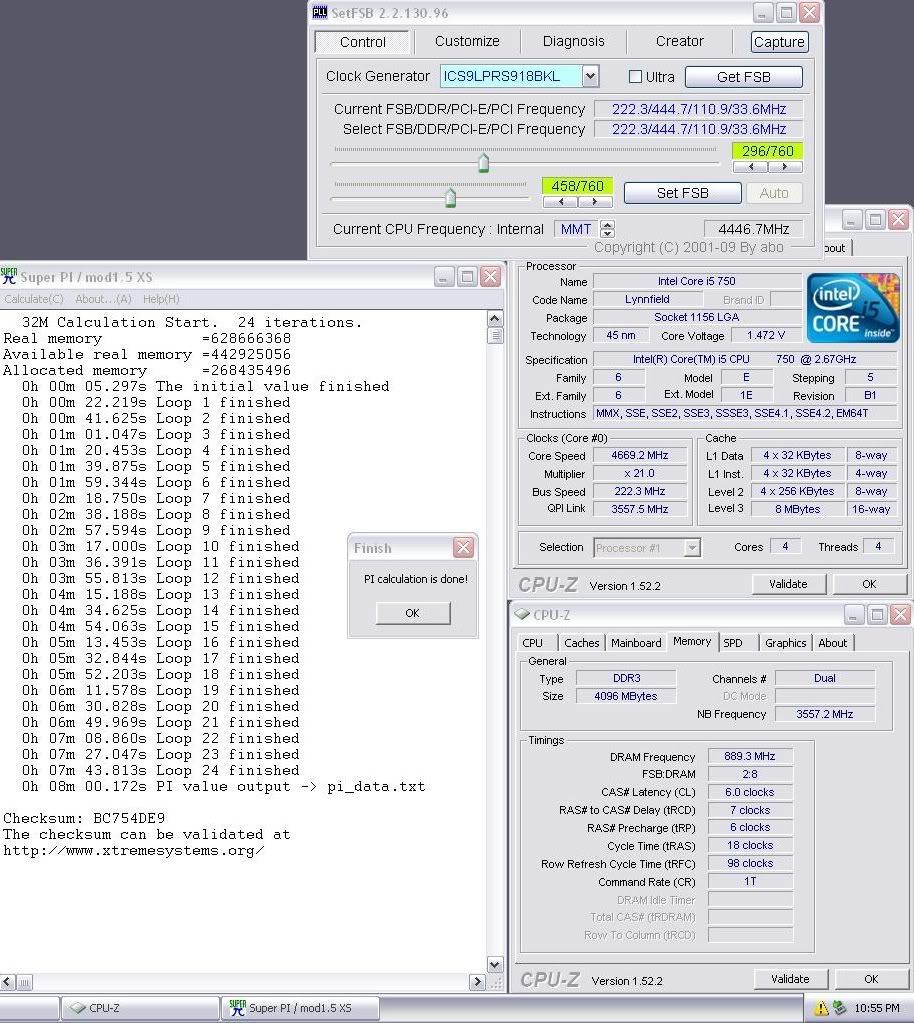Minimize the Super PI window
The image size is (914, 1023).
click(444, 277)
